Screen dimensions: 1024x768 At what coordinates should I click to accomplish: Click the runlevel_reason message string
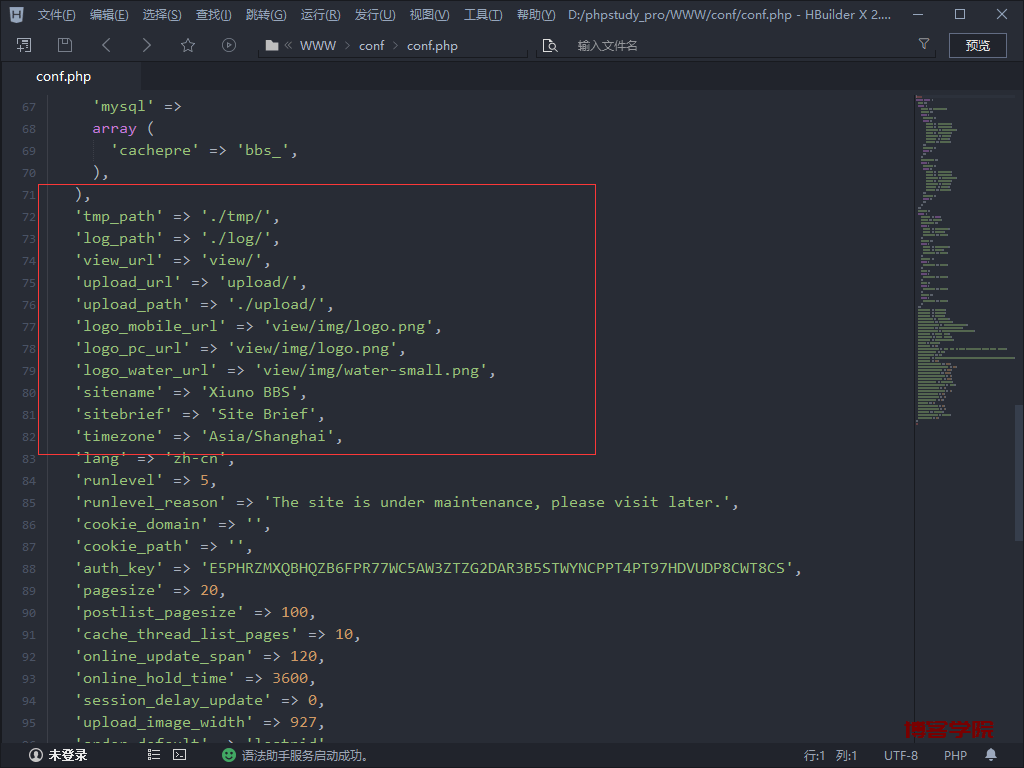pos(496,502)
